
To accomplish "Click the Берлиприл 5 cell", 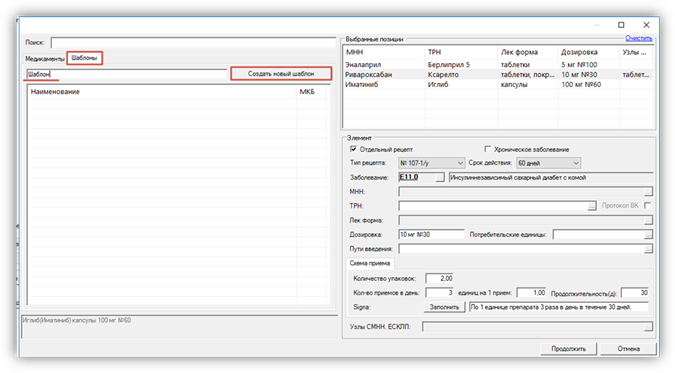I will (449, 65).
